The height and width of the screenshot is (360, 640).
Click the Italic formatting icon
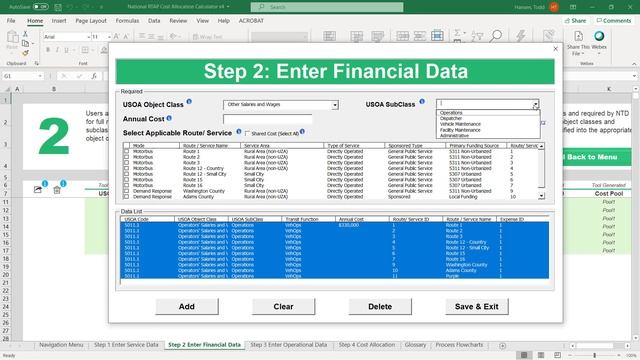point(57,50)
